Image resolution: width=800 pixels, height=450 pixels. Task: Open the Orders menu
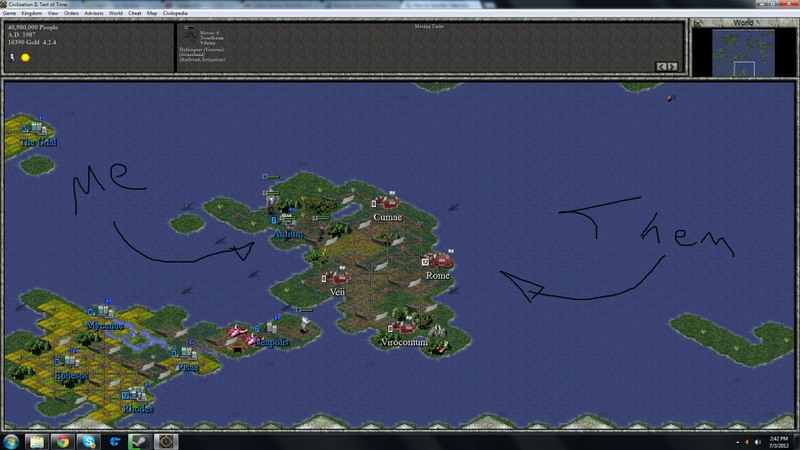(x=71, y=13)
